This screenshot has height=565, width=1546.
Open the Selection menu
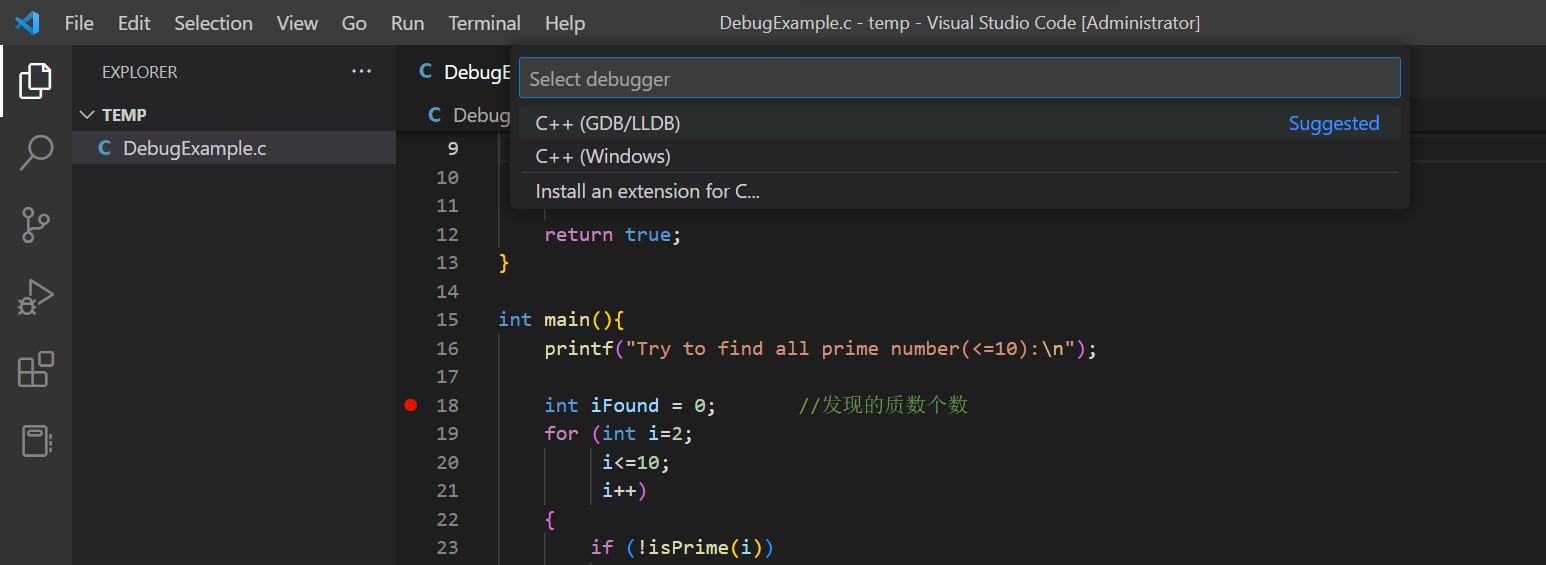(213, 23)
